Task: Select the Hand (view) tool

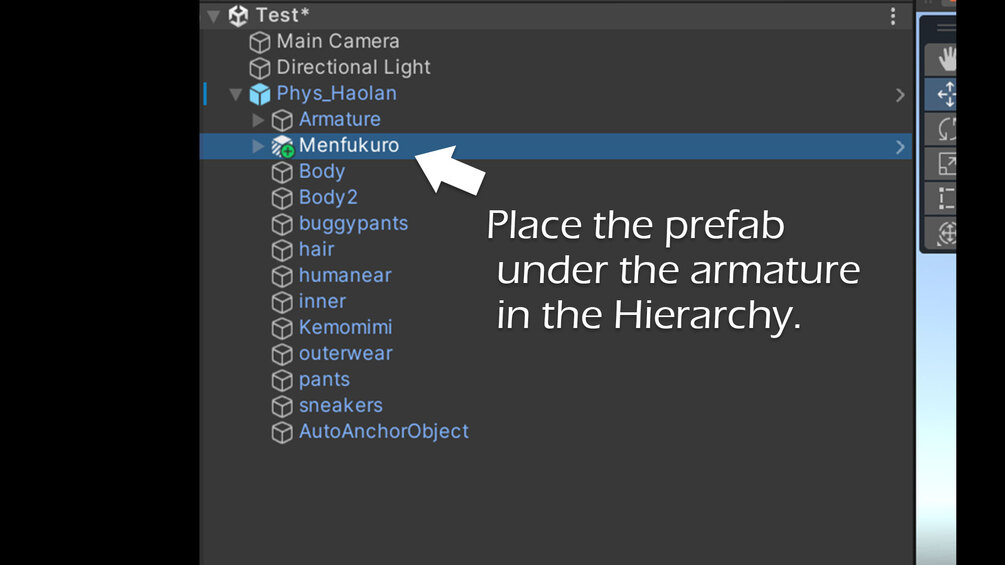Action: [944, 60]
